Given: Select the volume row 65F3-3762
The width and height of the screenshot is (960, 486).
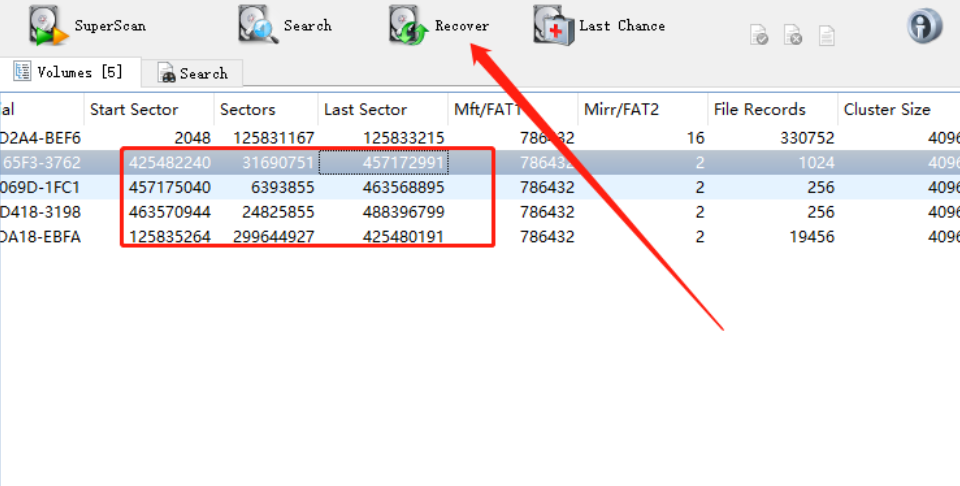Looking at the screenshot, I should (x=480, y=163).
